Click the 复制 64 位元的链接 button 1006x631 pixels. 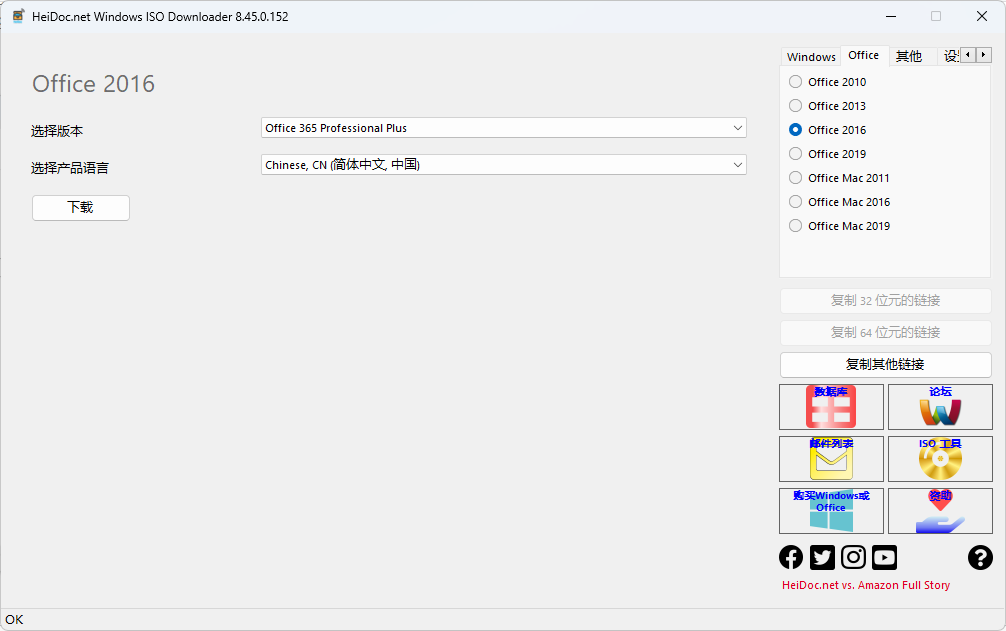885,332
